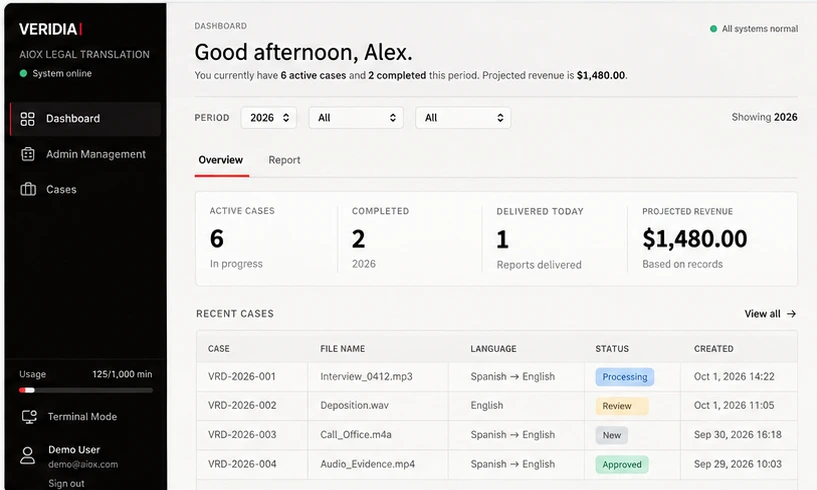Click the Review status badge

[x=622, y=406]
